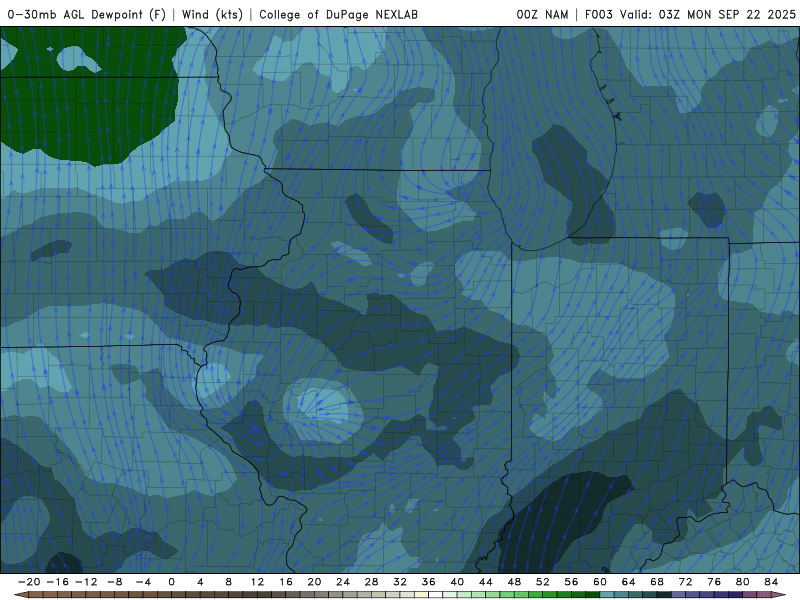Viewport: 800px width, 600px height.
Task: Click the "College of DuPage NEXLAB" credit text
Action: coord(338,14)
